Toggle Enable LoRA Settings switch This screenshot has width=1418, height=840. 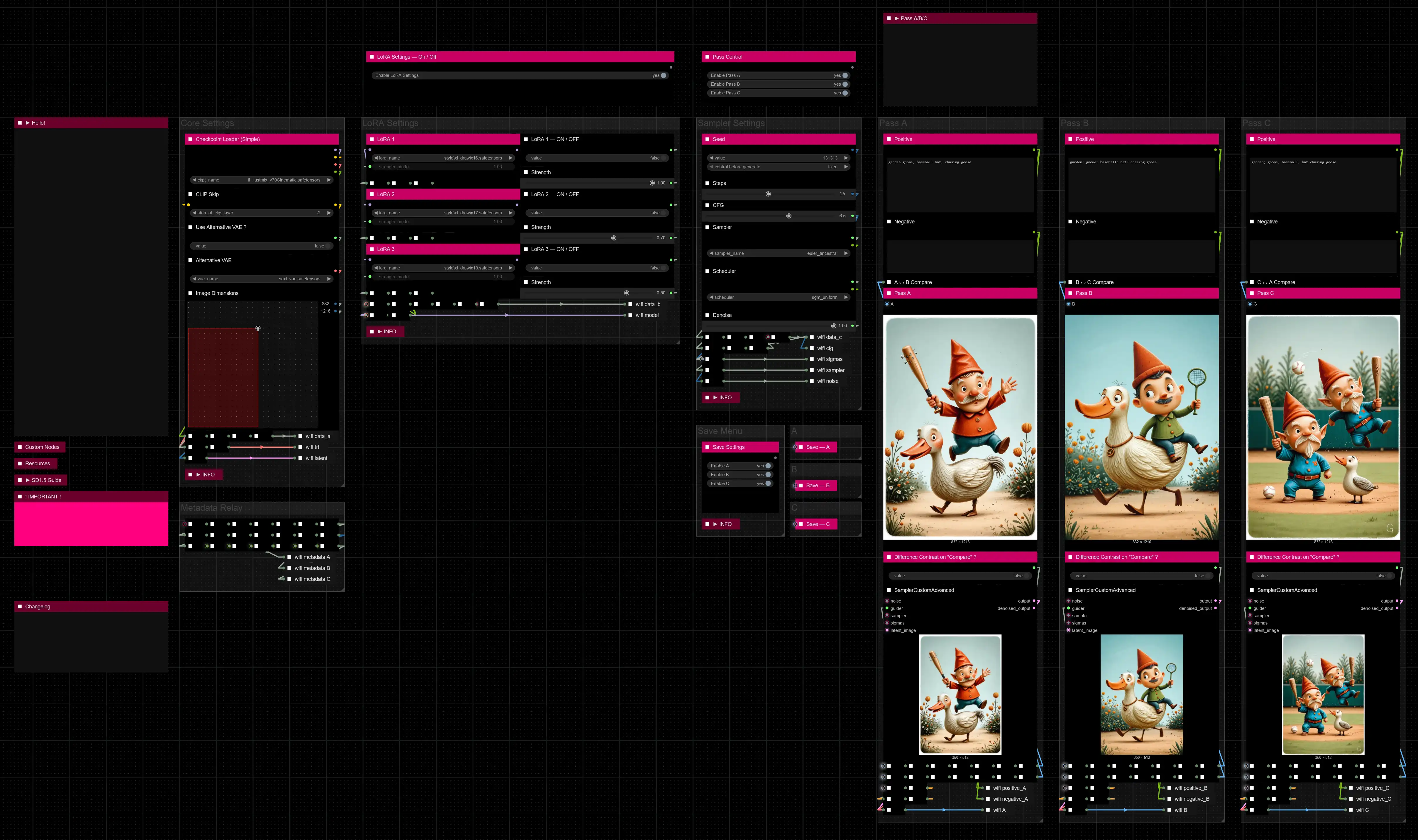(x=663, y=75)
